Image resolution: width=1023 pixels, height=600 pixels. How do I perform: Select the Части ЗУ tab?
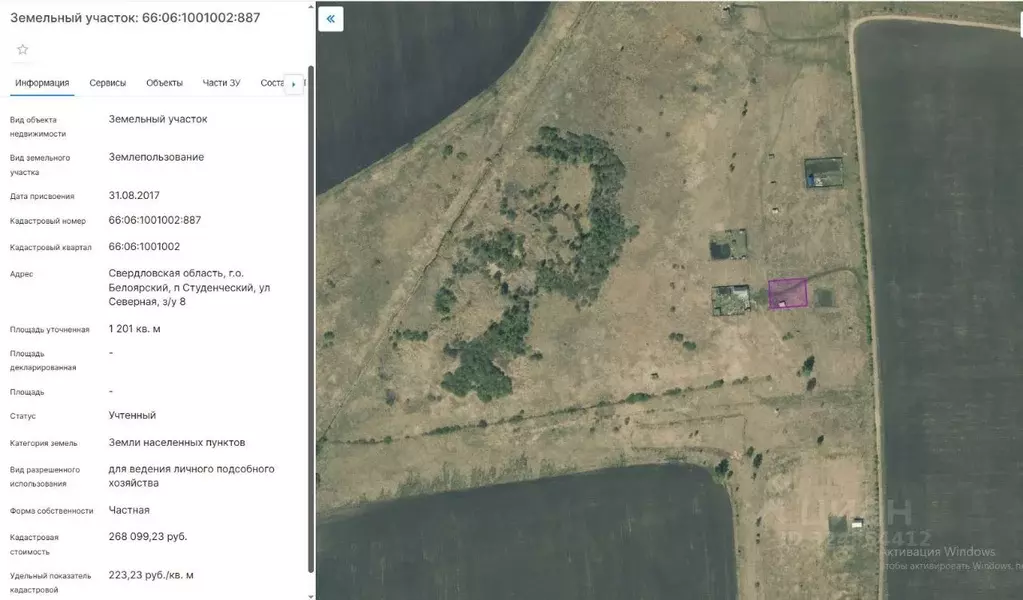(221, 83)
